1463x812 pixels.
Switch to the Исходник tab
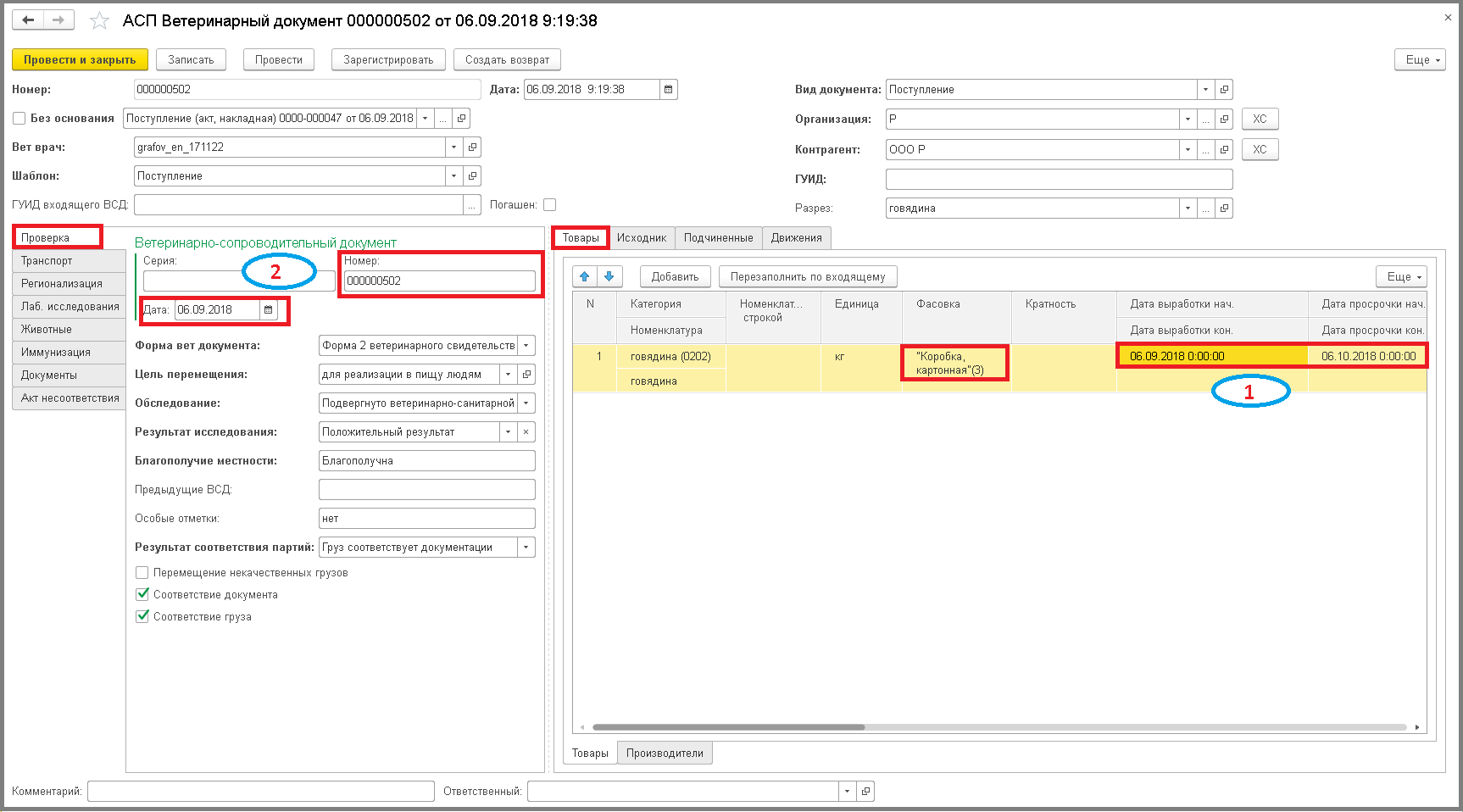pos(642,238)
